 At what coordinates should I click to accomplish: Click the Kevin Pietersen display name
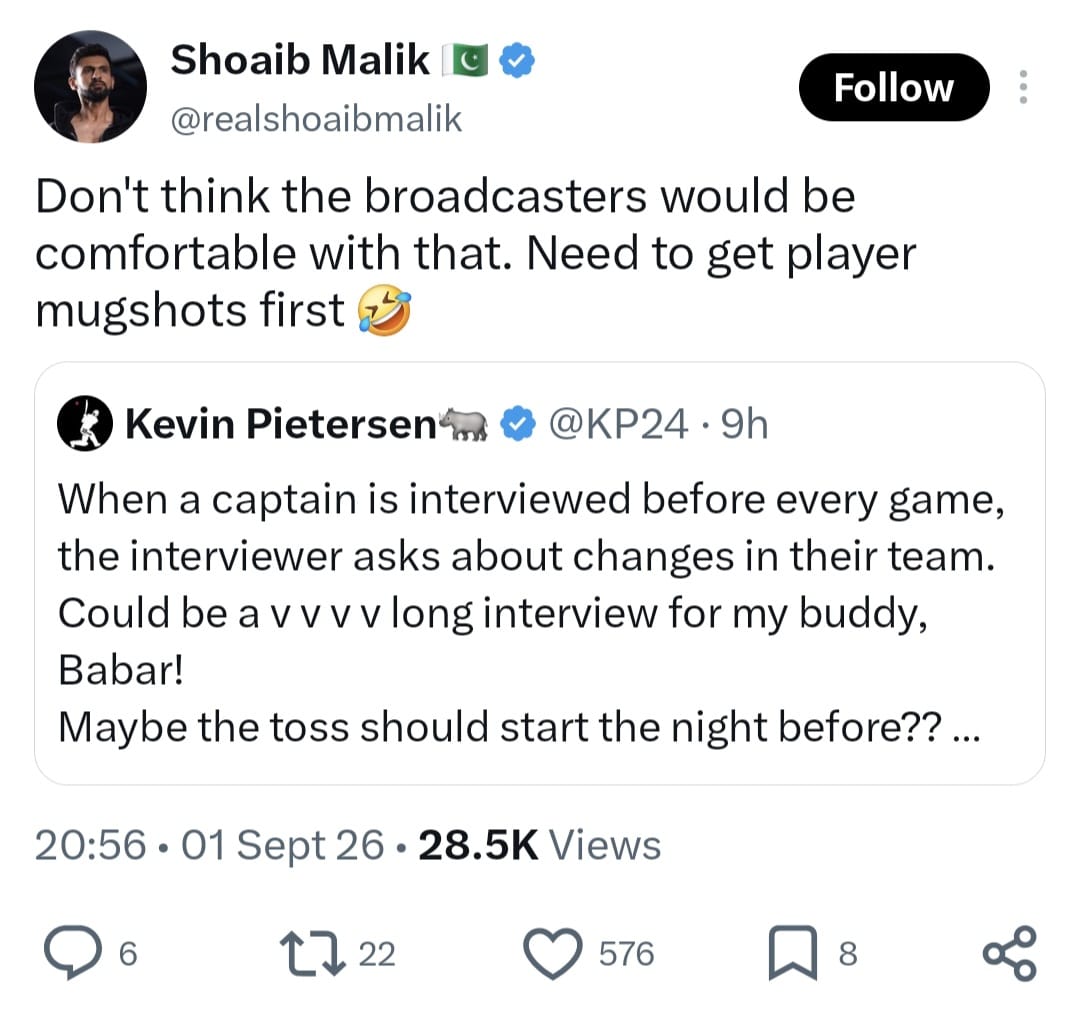click(x=281, y=424)
